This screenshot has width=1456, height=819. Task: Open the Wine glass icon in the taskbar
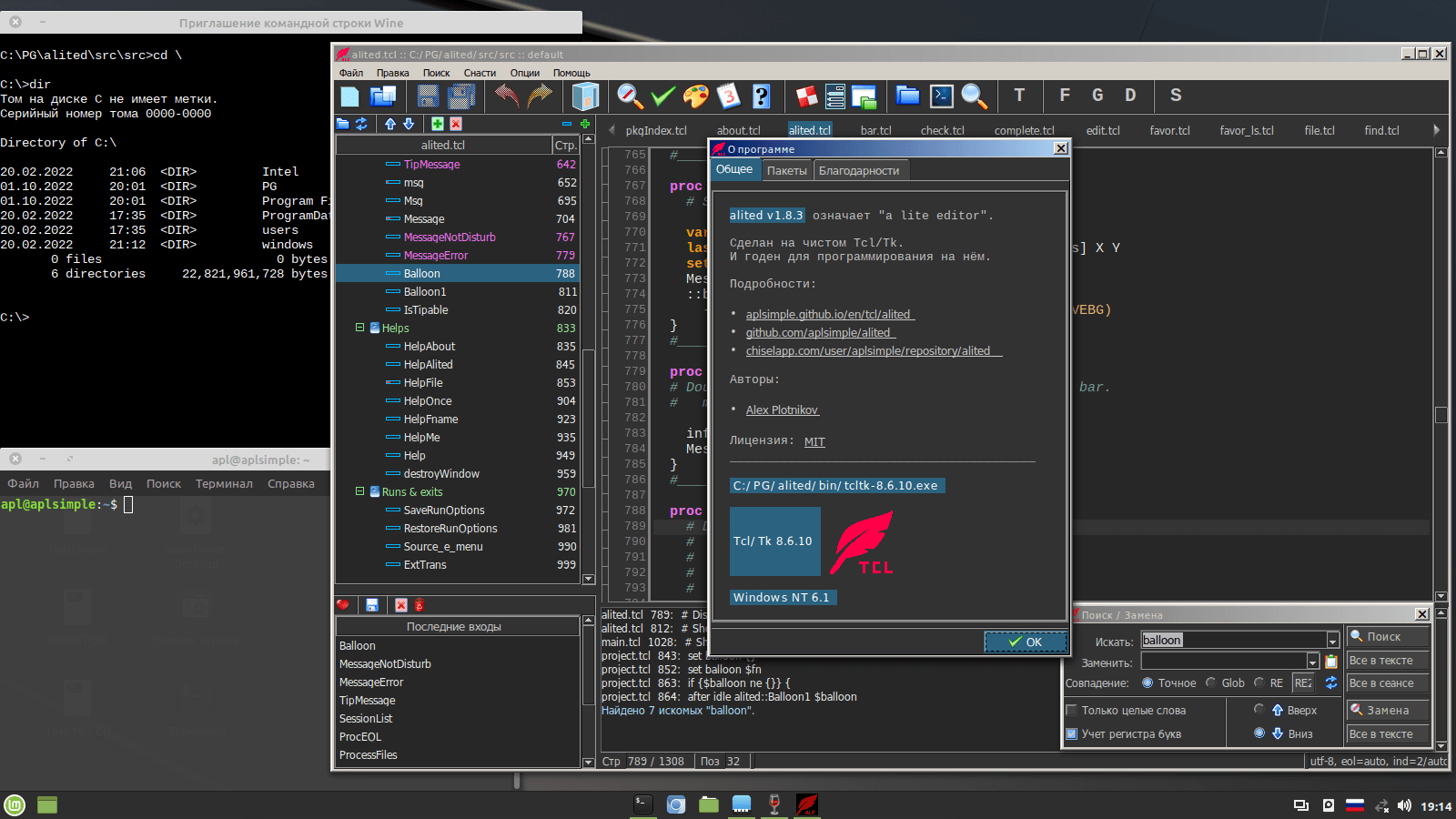tap(773, 804)
